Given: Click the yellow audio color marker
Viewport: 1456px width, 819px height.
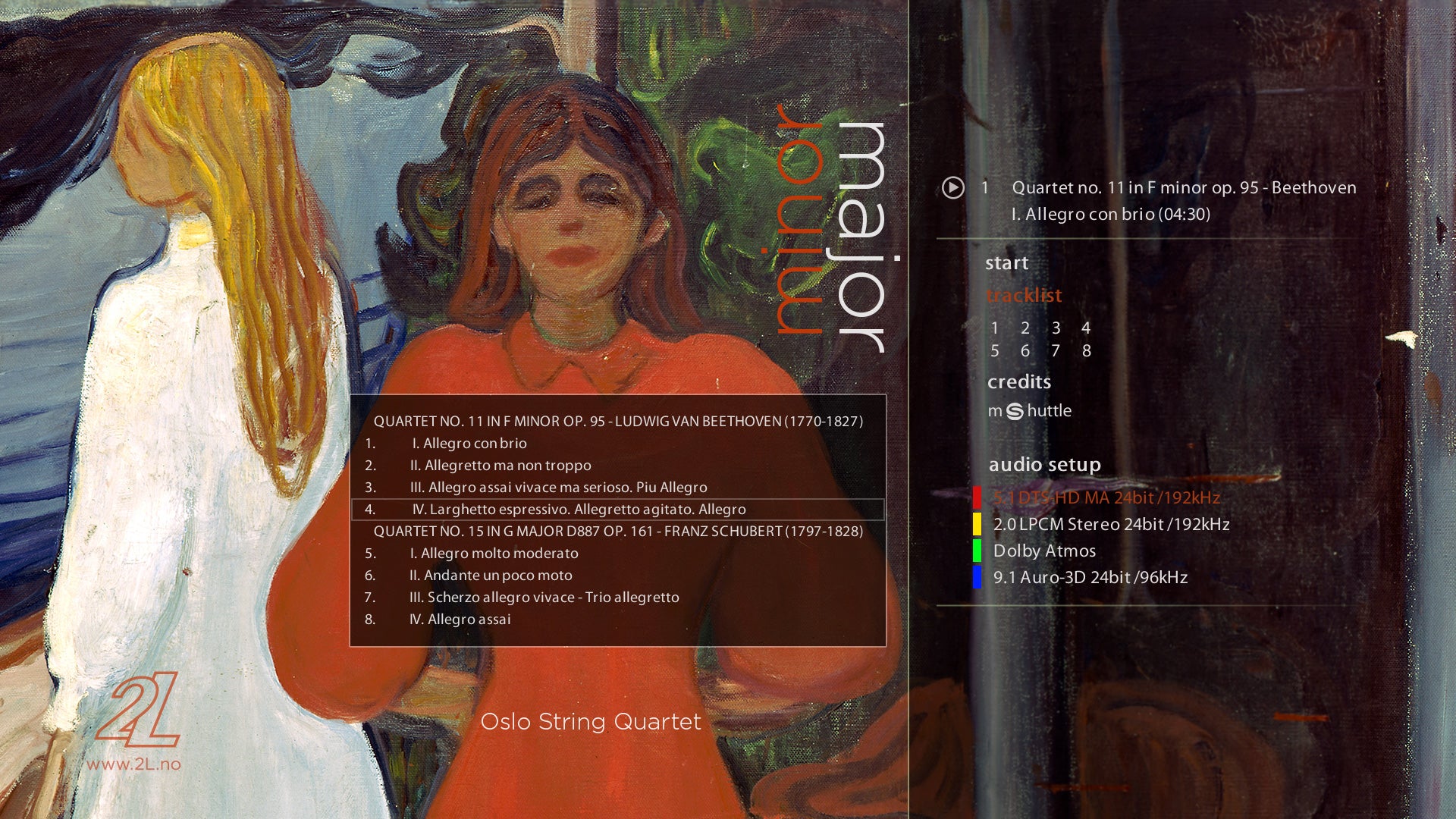Looking at the screenshot, I should (977, 524).
